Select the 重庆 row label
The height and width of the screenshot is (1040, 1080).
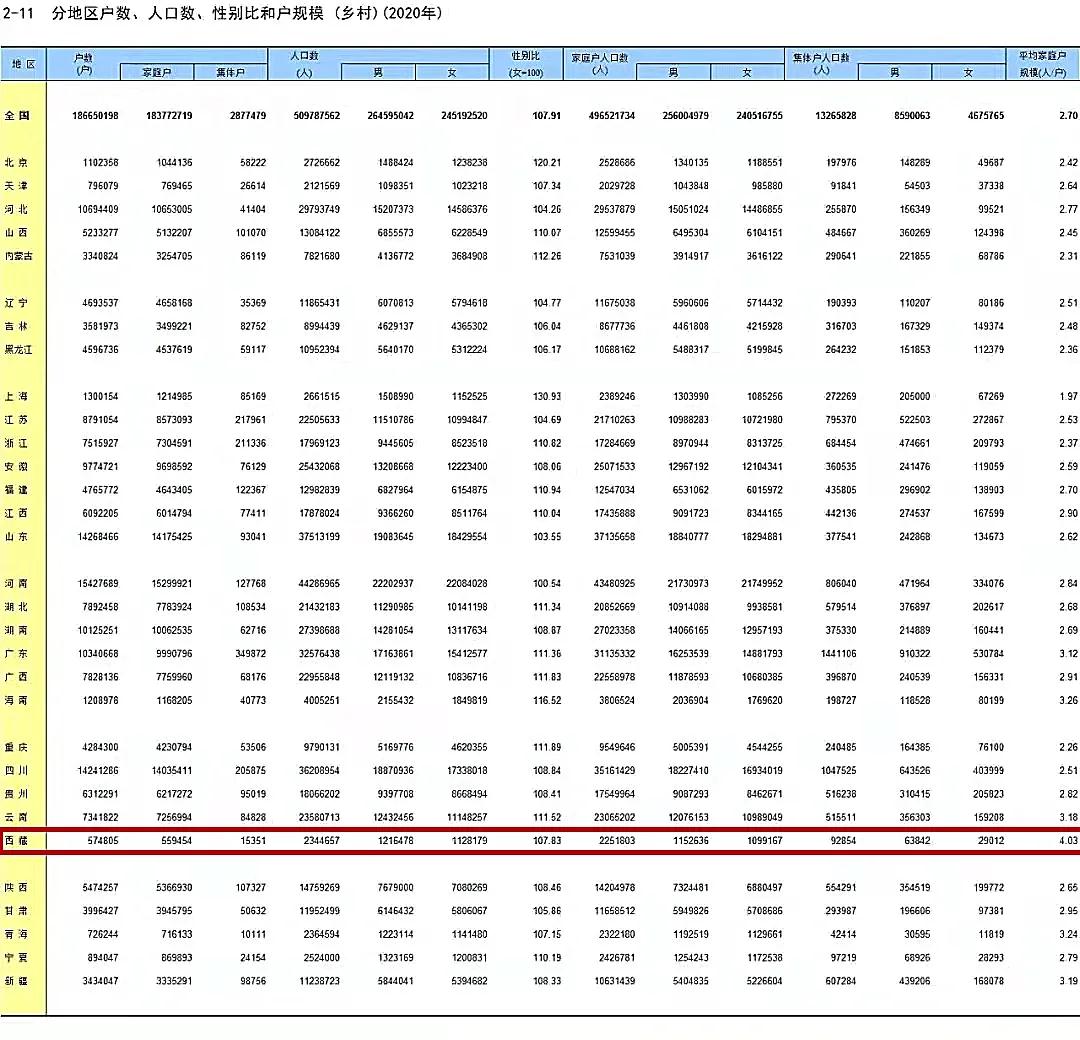pyautogui.click(x=17, y=748)
